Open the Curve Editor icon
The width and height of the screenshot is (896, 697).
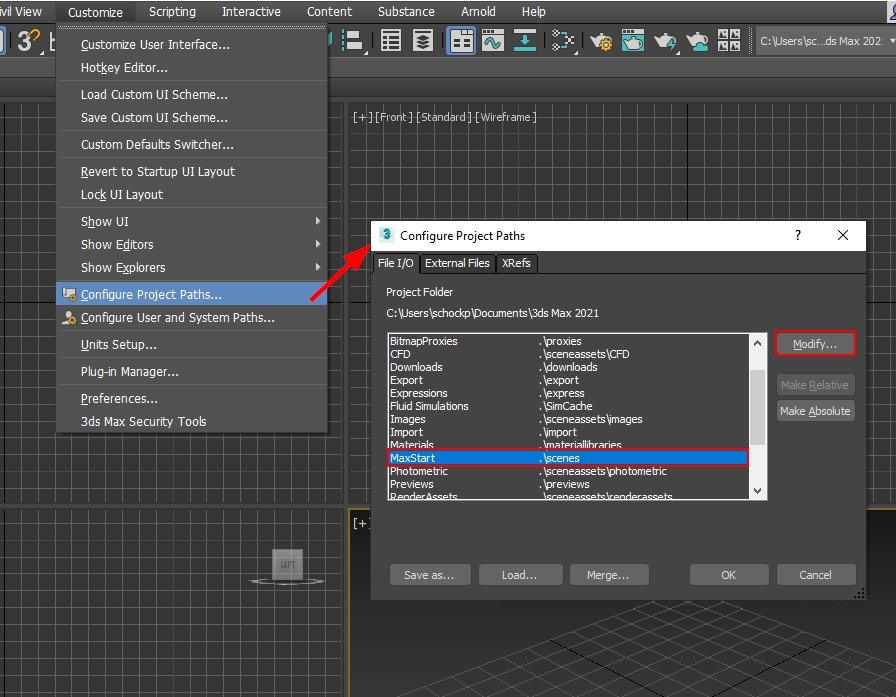click(492, 41)
